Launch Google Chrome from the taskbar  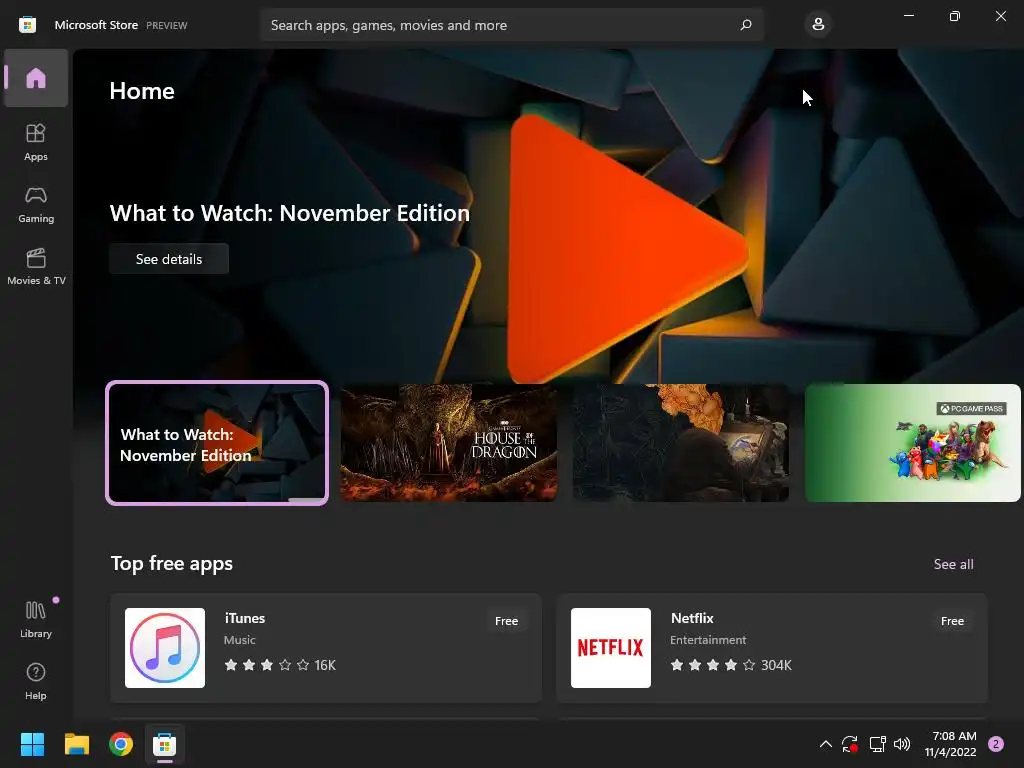[x=121, y=744]
